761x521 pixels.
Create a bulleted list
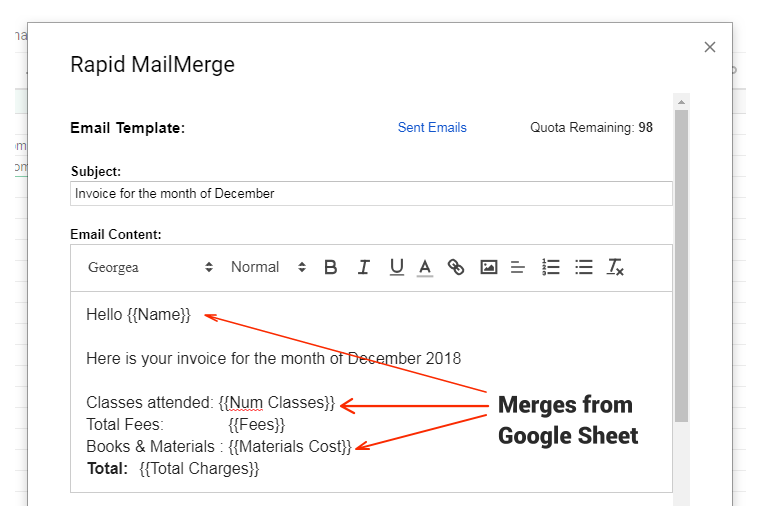[583, 267]
